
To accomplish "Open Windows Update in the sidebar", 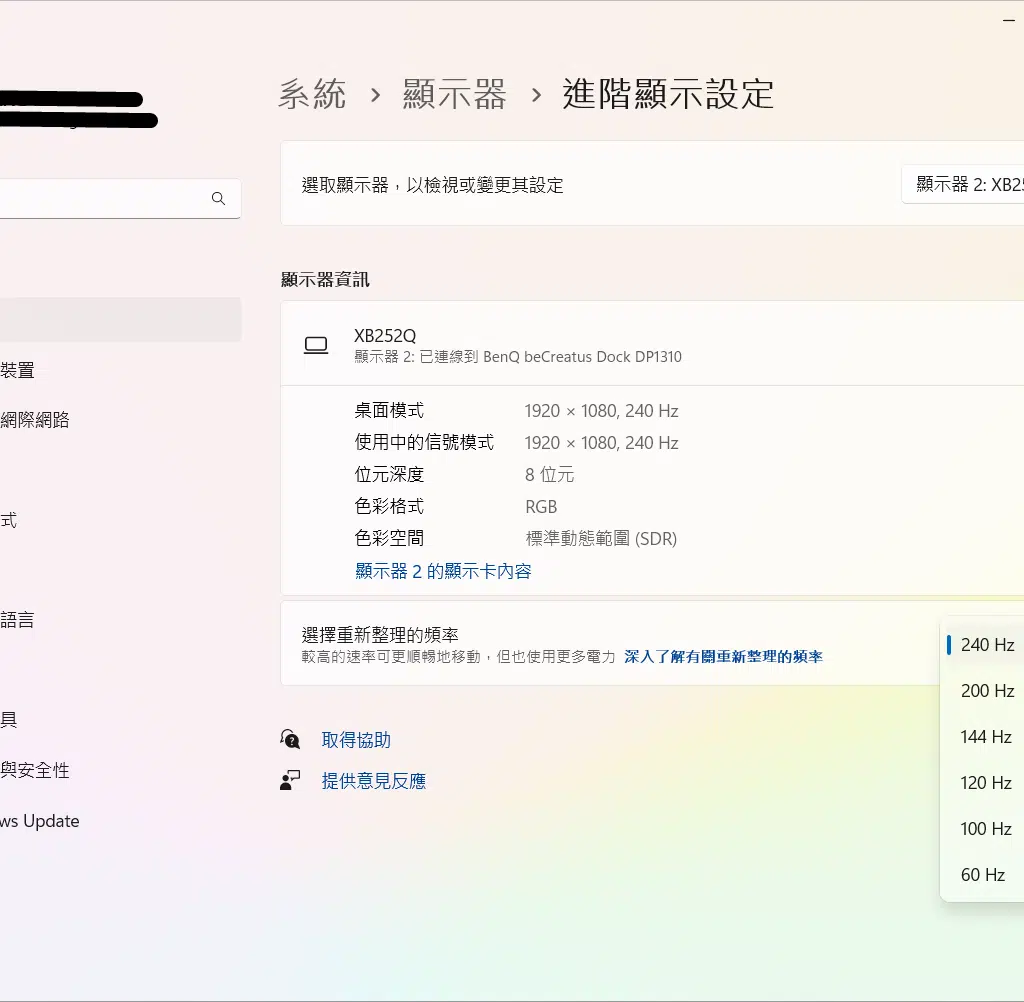I will pyautogui.click(x=40, y=821).
